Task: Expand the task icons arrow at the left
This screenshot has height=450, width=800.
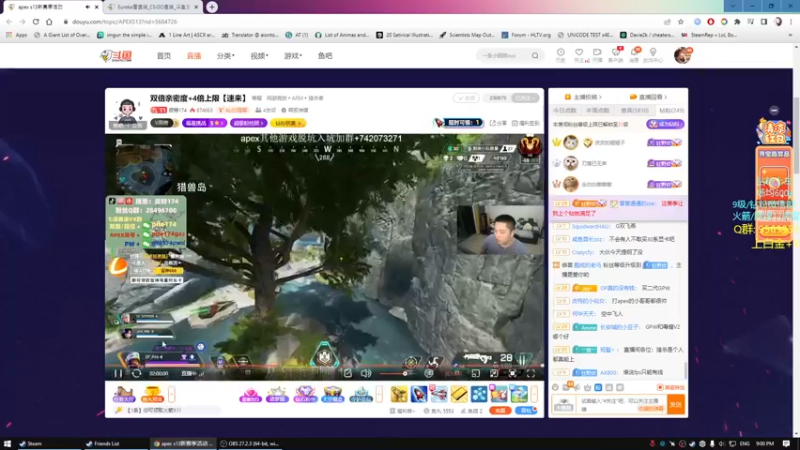Action: (171, 394)
